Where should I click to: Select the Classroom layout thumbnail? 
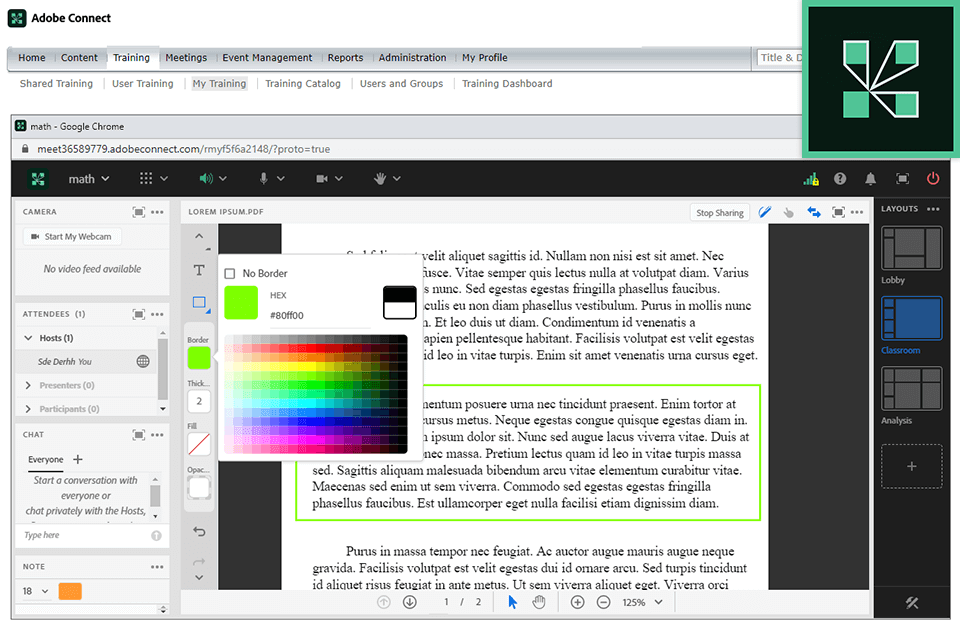tap(912, 318)
